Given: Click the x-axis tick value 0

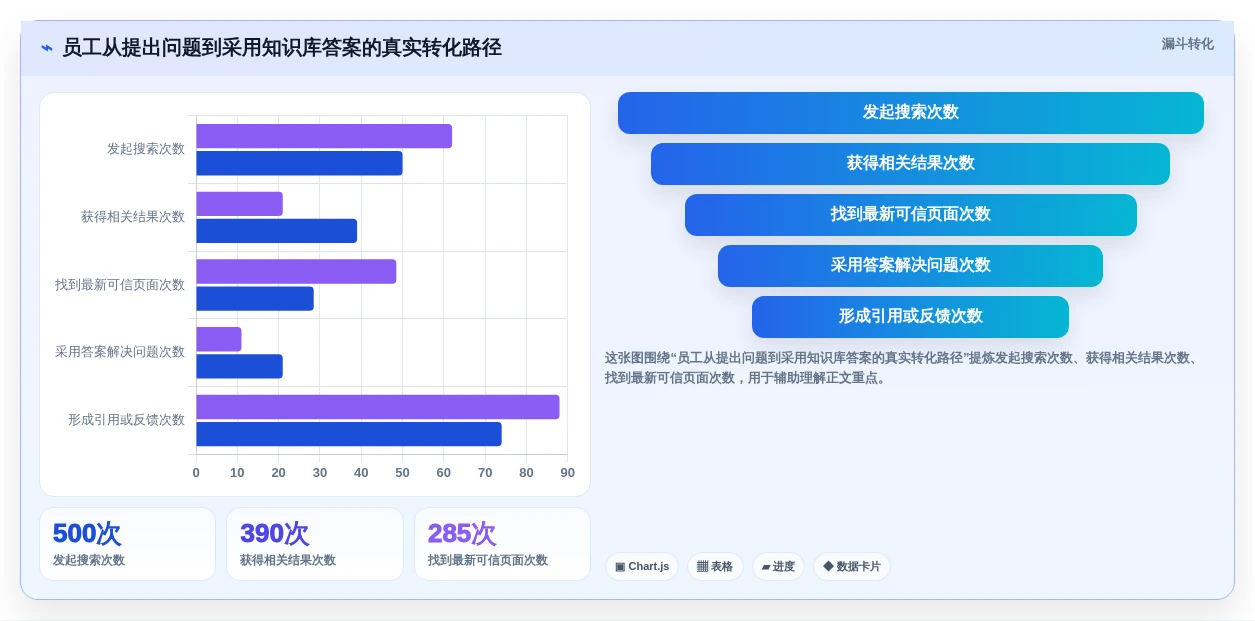Looking at the screenshot, I should (x=196, y=473).
